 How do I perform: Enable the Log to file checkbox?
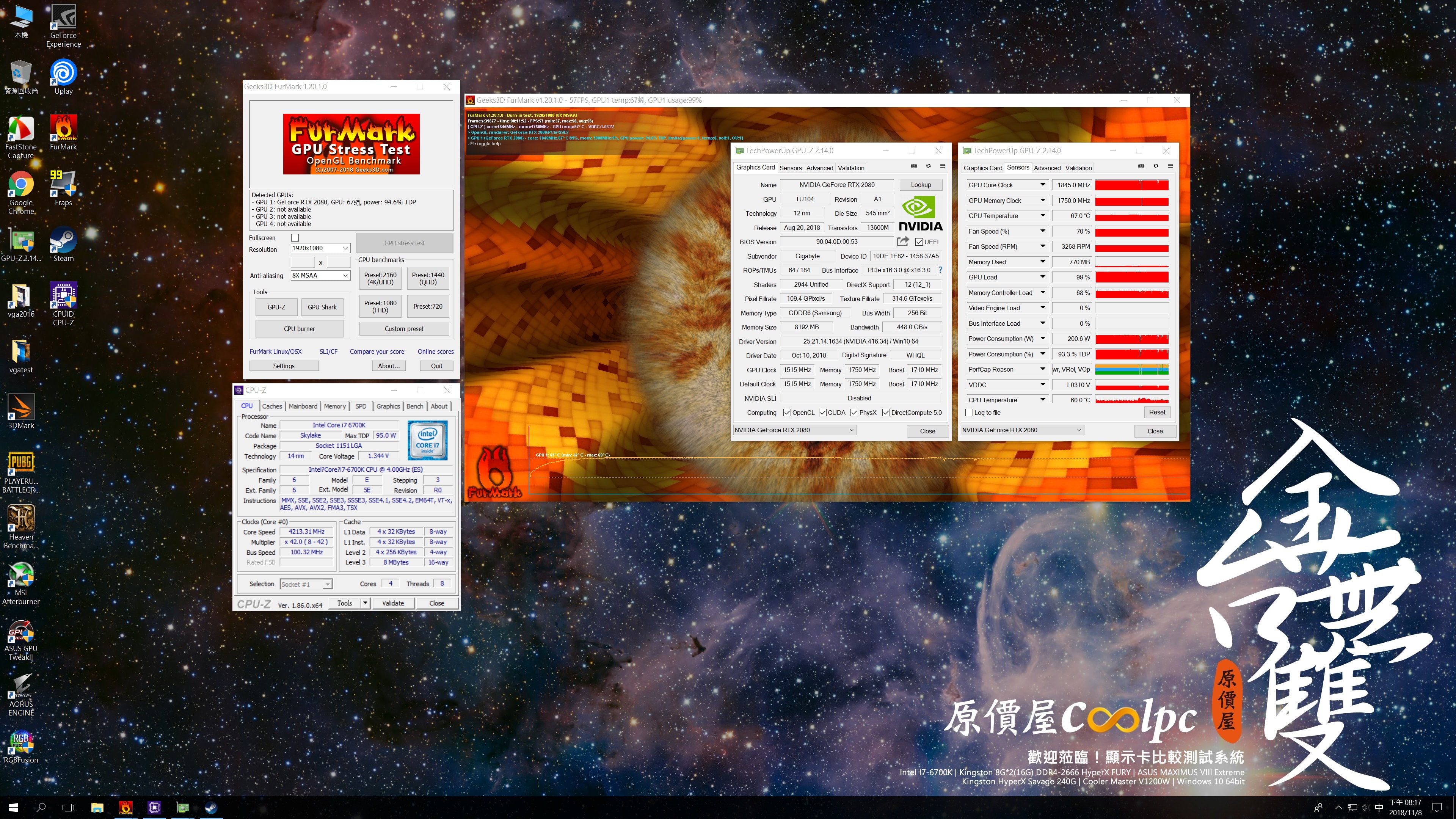(x=970, y=413)
